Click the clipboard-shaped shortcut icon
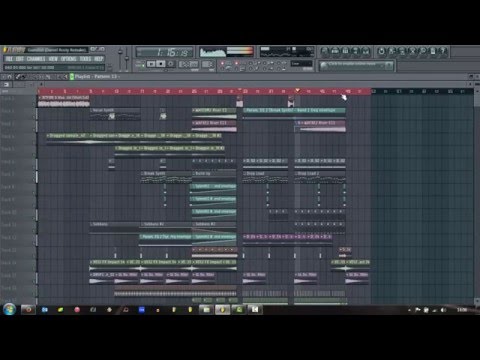 [433, 51]
